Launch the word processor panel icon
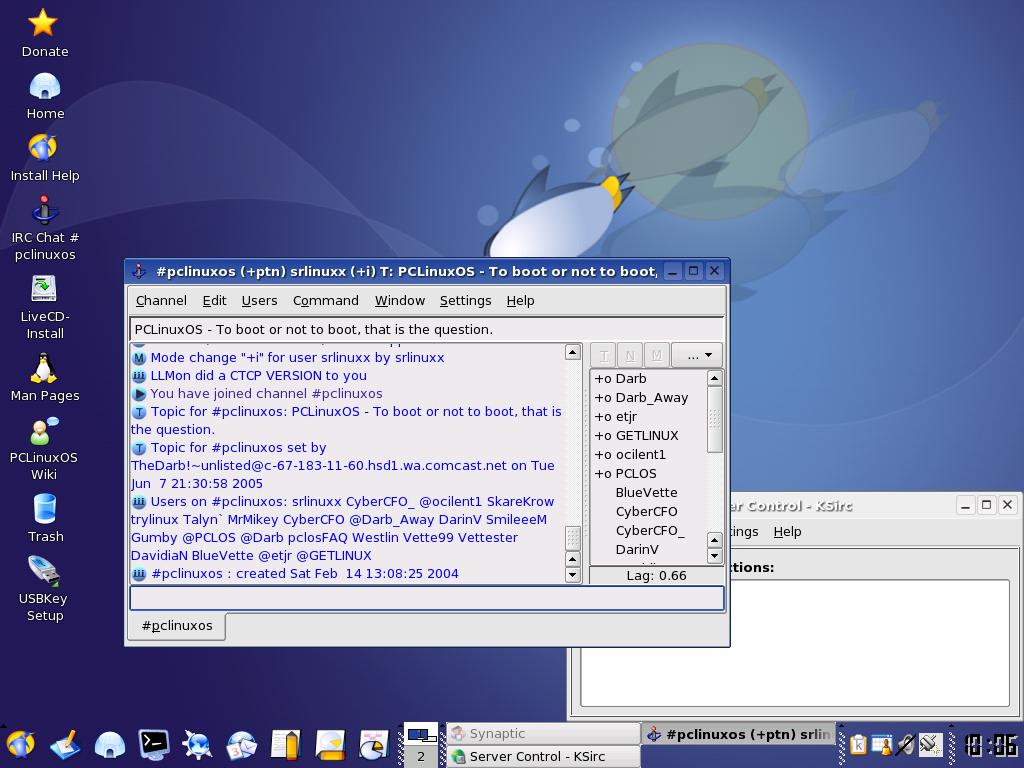The height and width of the screenshot is (768, 1024). point(286,744)
